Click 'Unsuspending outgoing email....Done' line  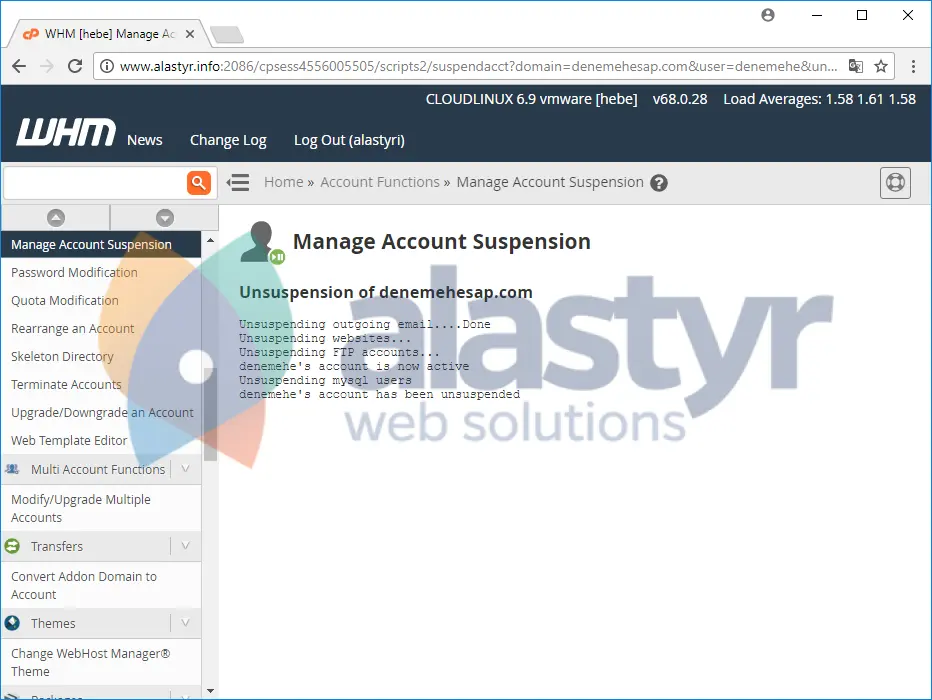tap(364, 324)
